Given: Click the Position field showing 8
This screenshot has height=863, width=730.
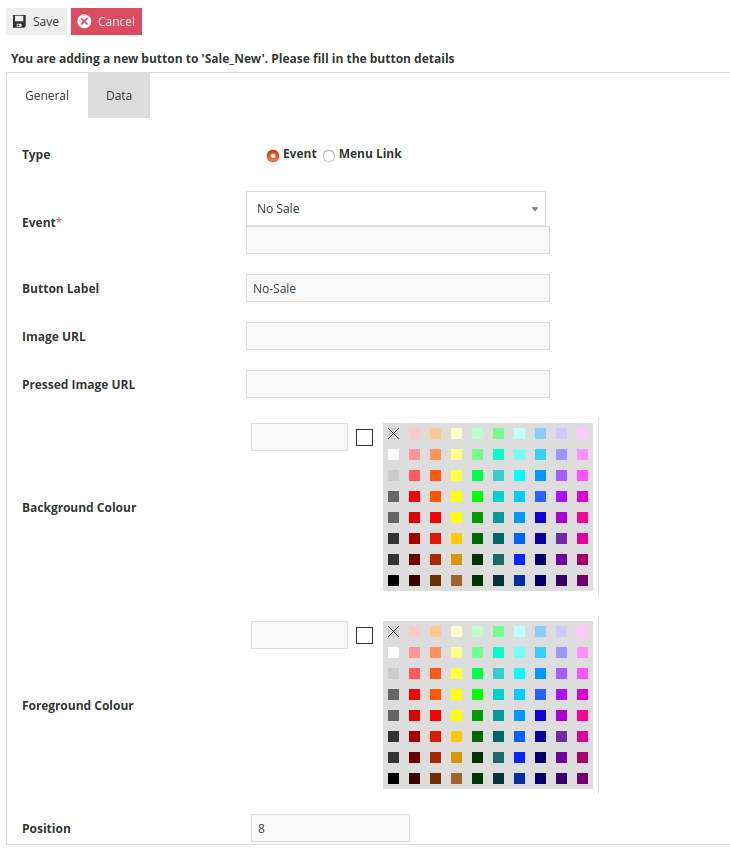Looking at the screenshot, I should pyautogui.click(x=330, y=828).
